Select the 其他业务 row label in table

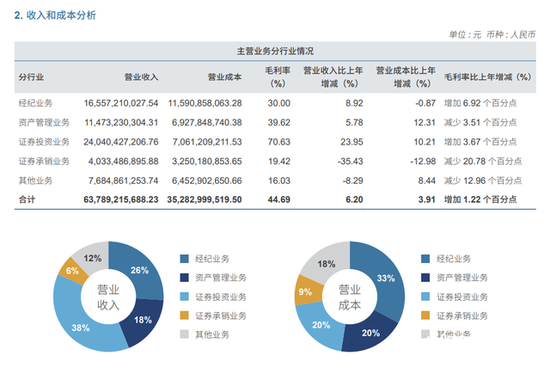35,181
